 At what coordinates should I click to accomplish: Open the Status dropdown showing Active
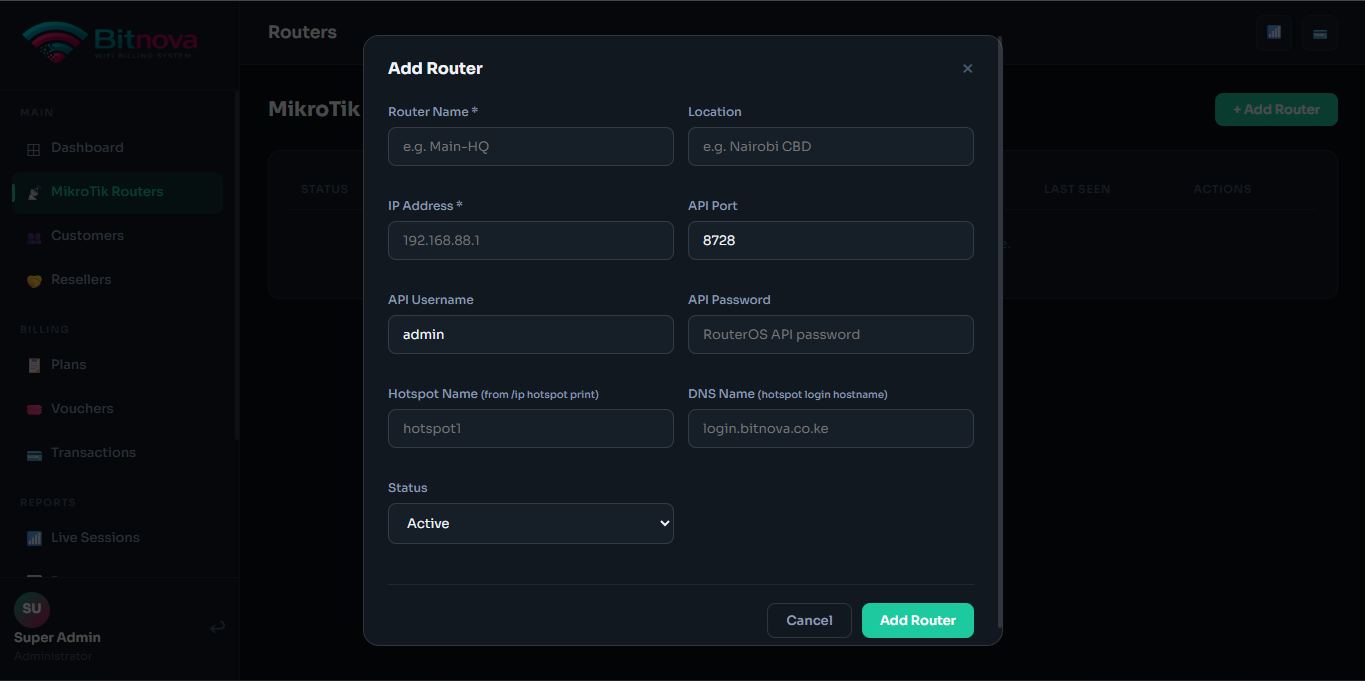pyautogui.click(x=530, y=523)
